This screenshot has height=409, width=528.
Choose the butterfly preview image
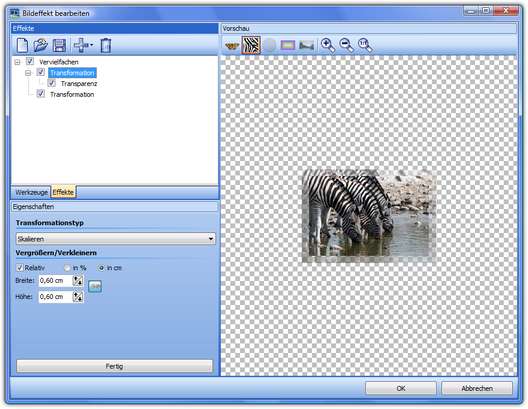tap(232, 45)
